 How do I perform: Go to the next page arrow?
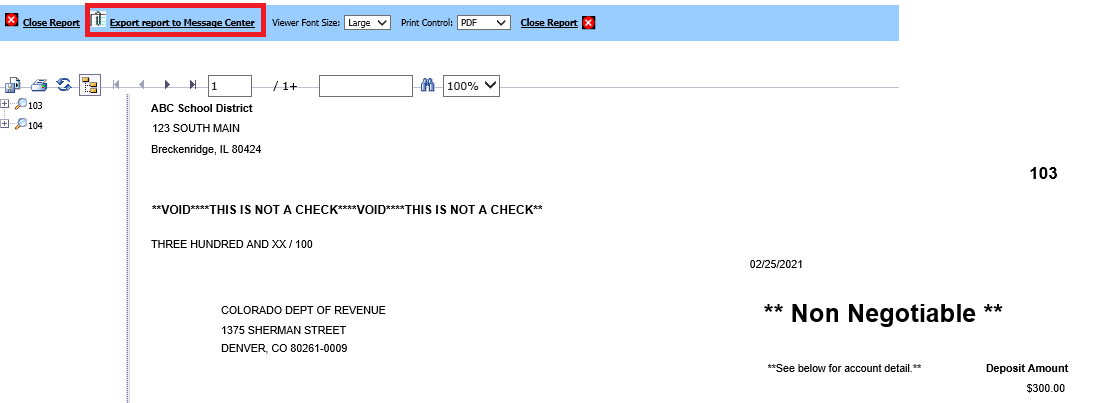[167, 86]
